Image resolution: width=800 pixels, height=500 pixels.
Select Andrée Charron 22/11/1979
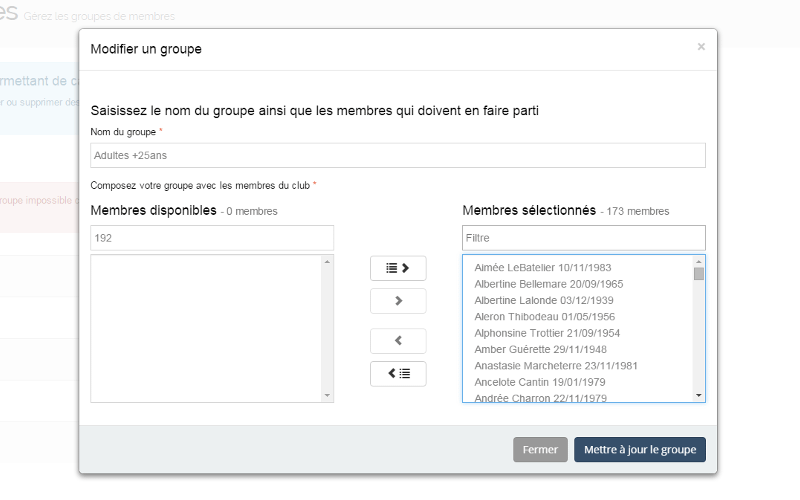pyautogui.click(x=540, y=397)
